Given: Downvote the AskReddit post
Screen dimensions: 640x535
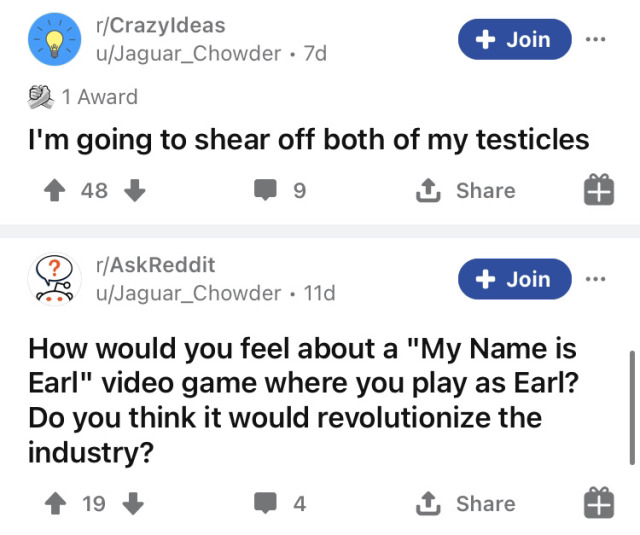Looking at the screenshot, I should pyautogui.click(x=133, y=503).
